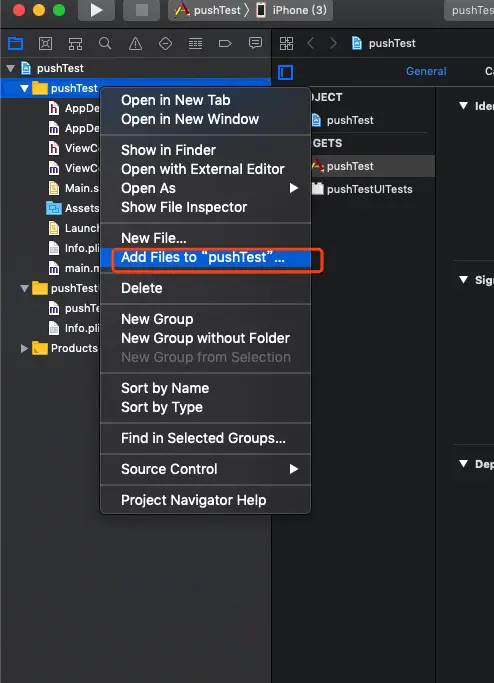Click pushTest in the editor jump bar
The width and height of the screenshot is (494, 683).
pyautogui.click(x=383, y=43)
